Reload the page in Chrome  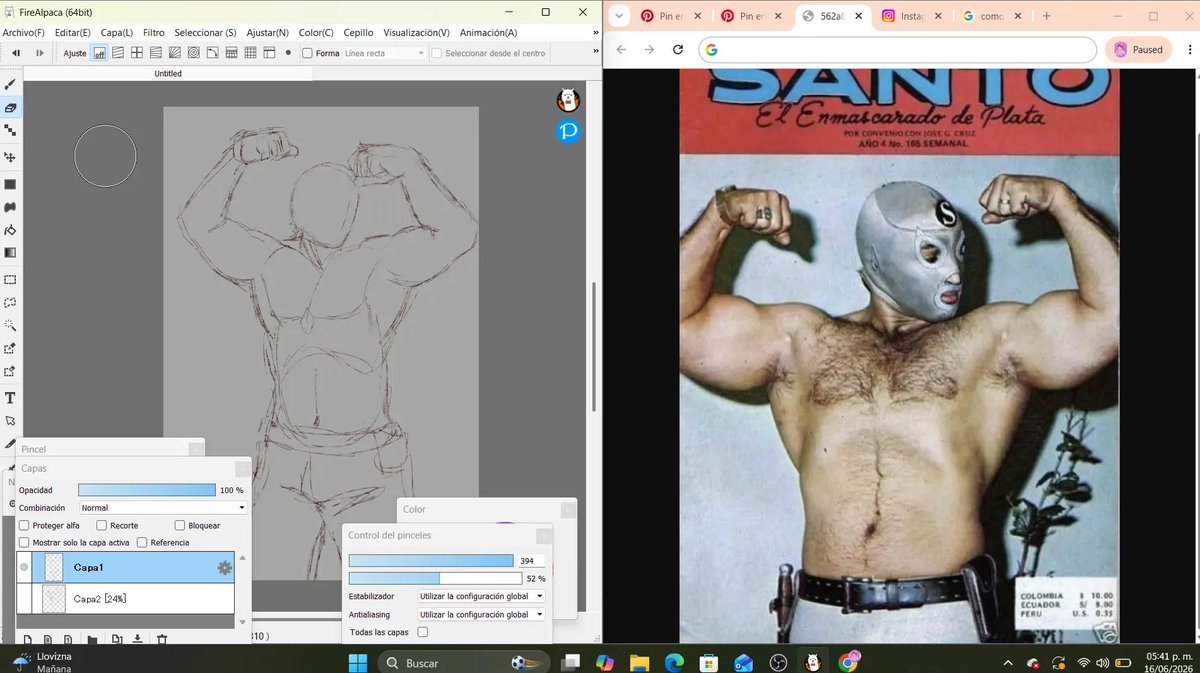[x=678, y=50]
